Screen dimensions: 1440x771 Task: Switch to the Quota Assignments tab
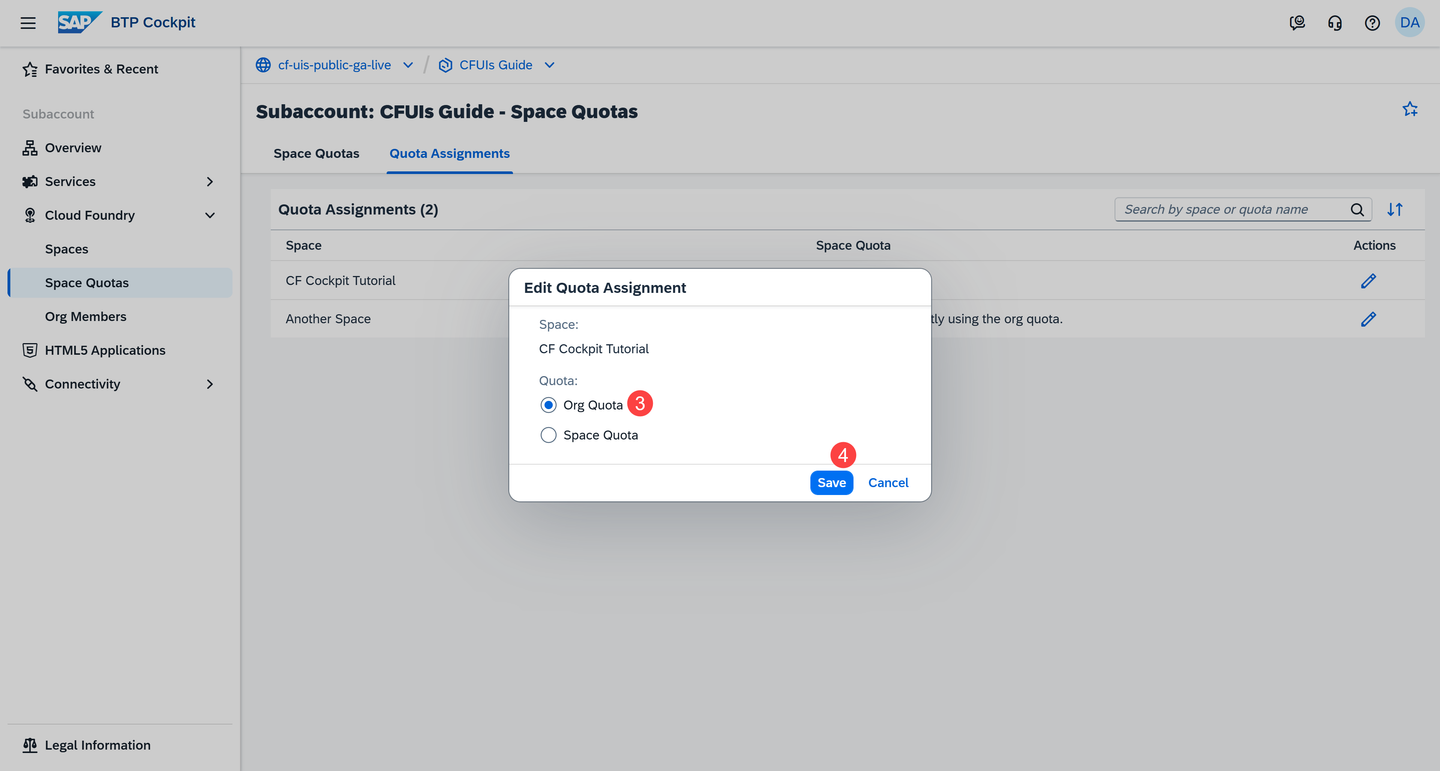[450, 154]
